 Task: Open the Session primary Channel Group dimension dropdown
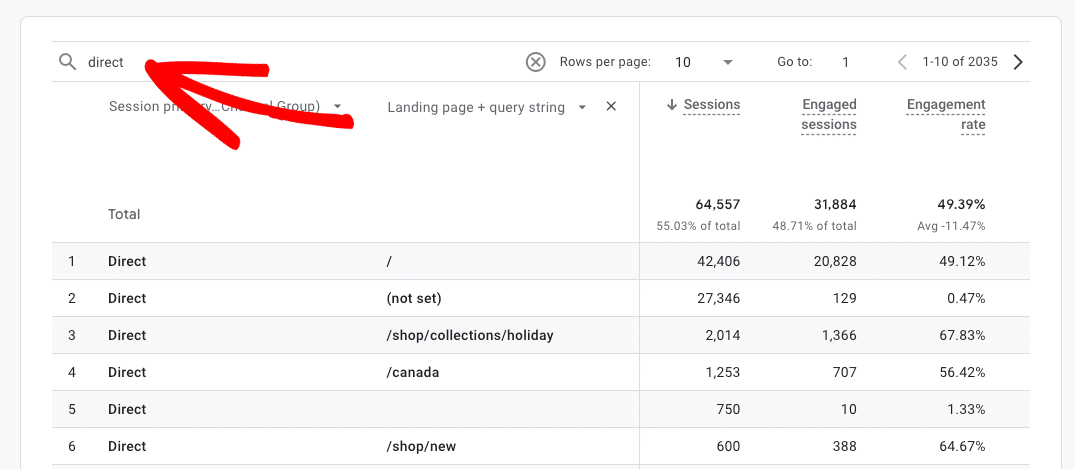pyautogui.click(x=337, y=107)
